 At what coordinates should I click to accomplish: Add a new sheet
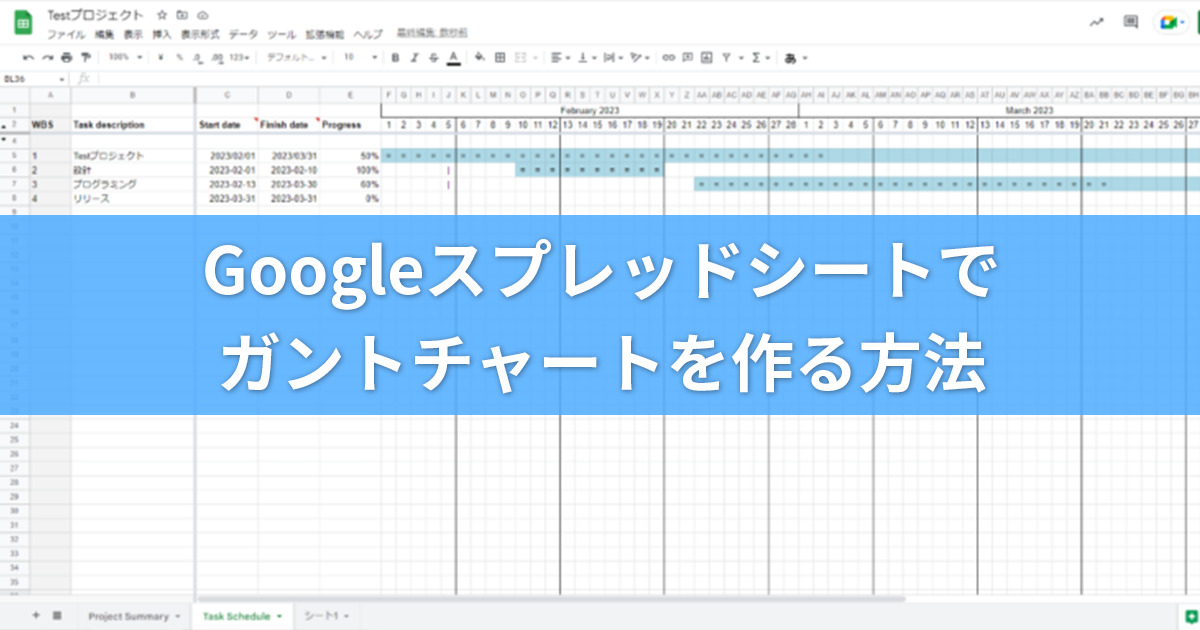36,615
